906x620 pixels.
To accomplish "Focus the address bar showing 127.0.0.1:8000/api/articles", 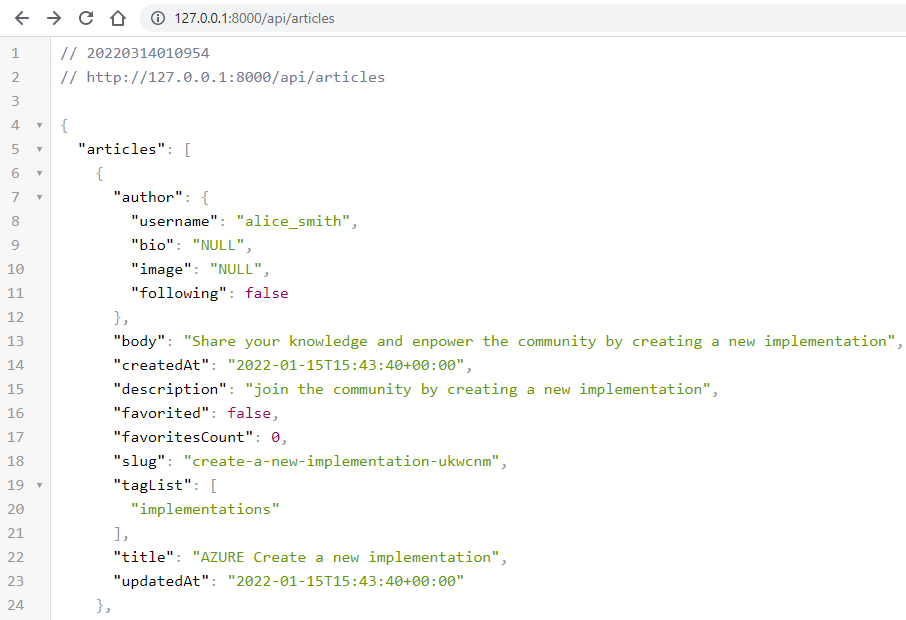I will pos(522,18).
